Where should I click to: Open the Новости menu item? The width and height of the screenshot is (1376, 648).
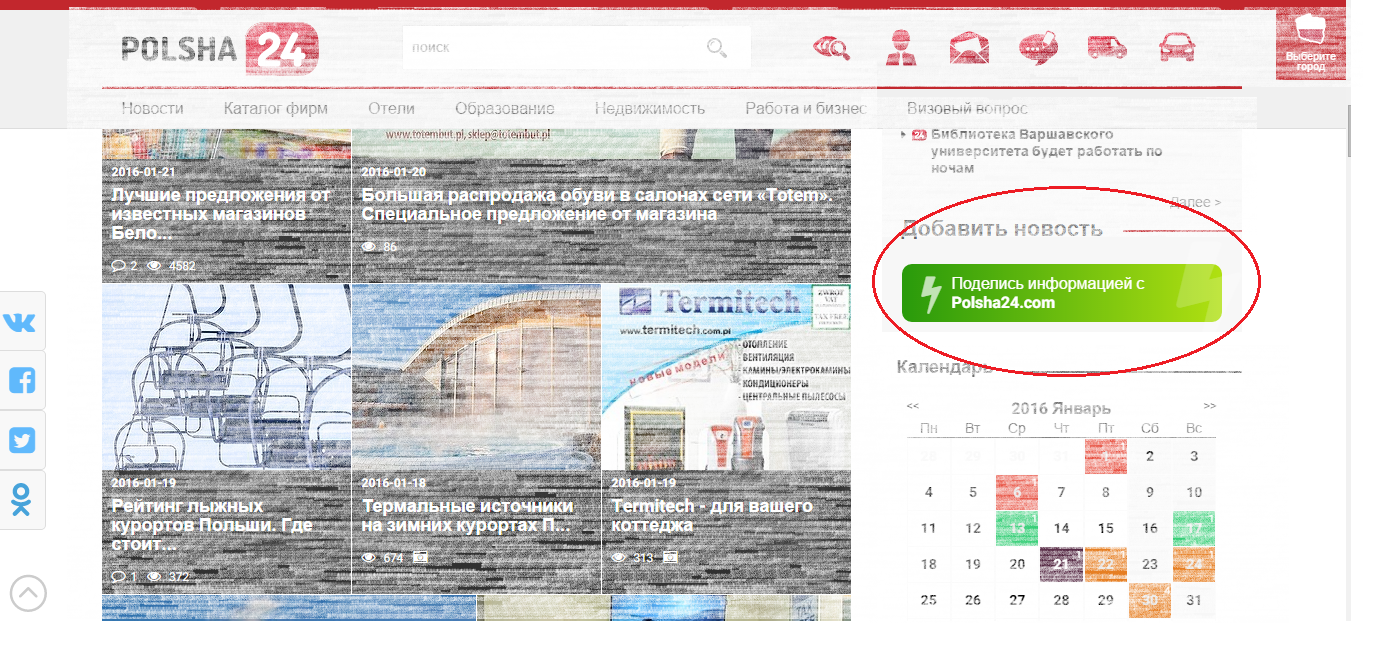point(152,109)
